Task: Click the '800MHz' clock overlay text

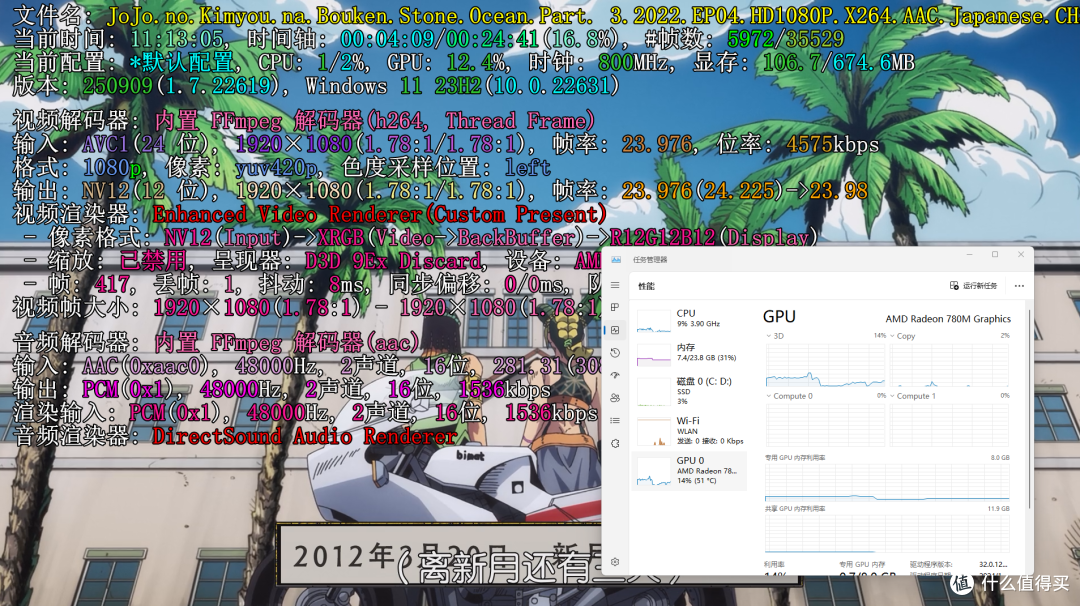Action: (x=633, y=63)
